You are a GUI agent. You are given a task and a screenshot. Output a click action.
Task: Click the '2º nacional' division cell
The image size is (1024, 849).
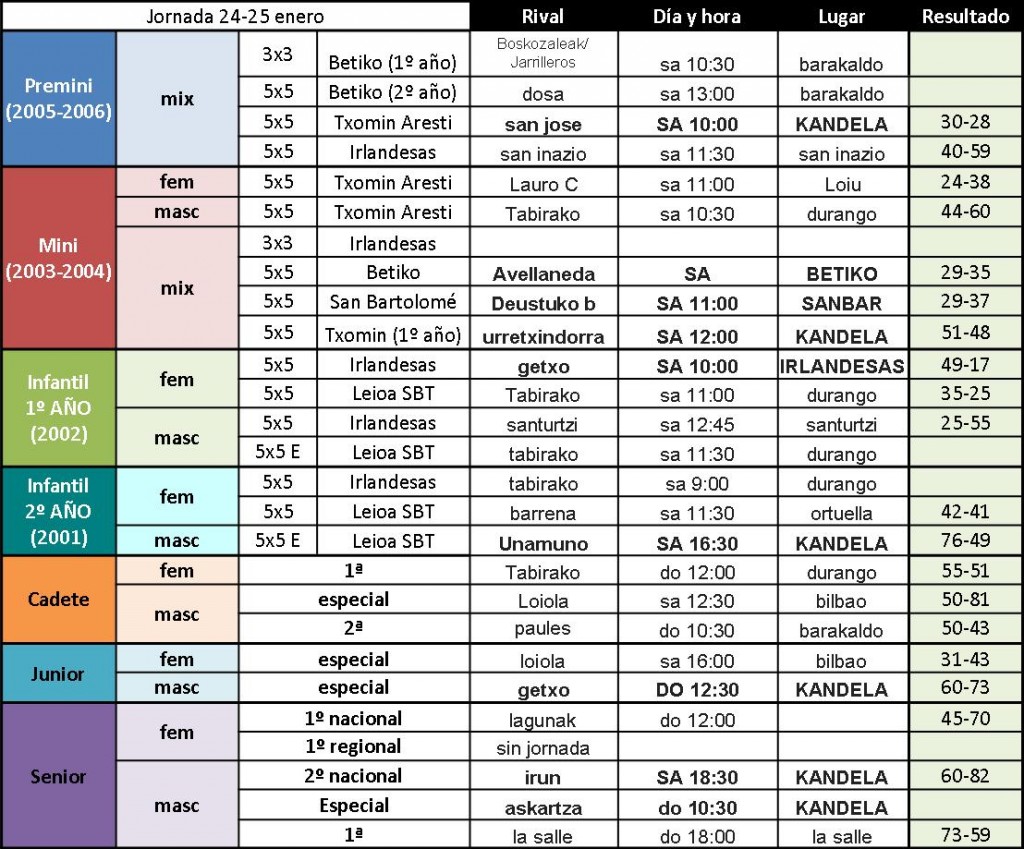pyautogui.click(x=353, y=776)
